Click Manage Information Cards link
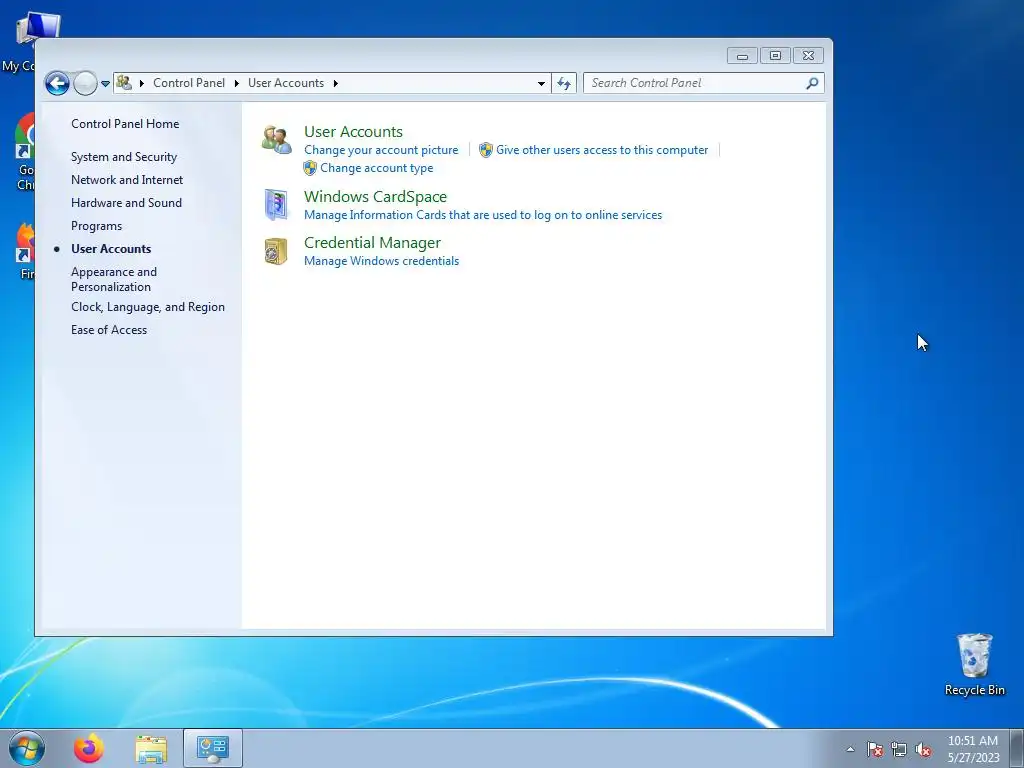 [x=483, y=215]
